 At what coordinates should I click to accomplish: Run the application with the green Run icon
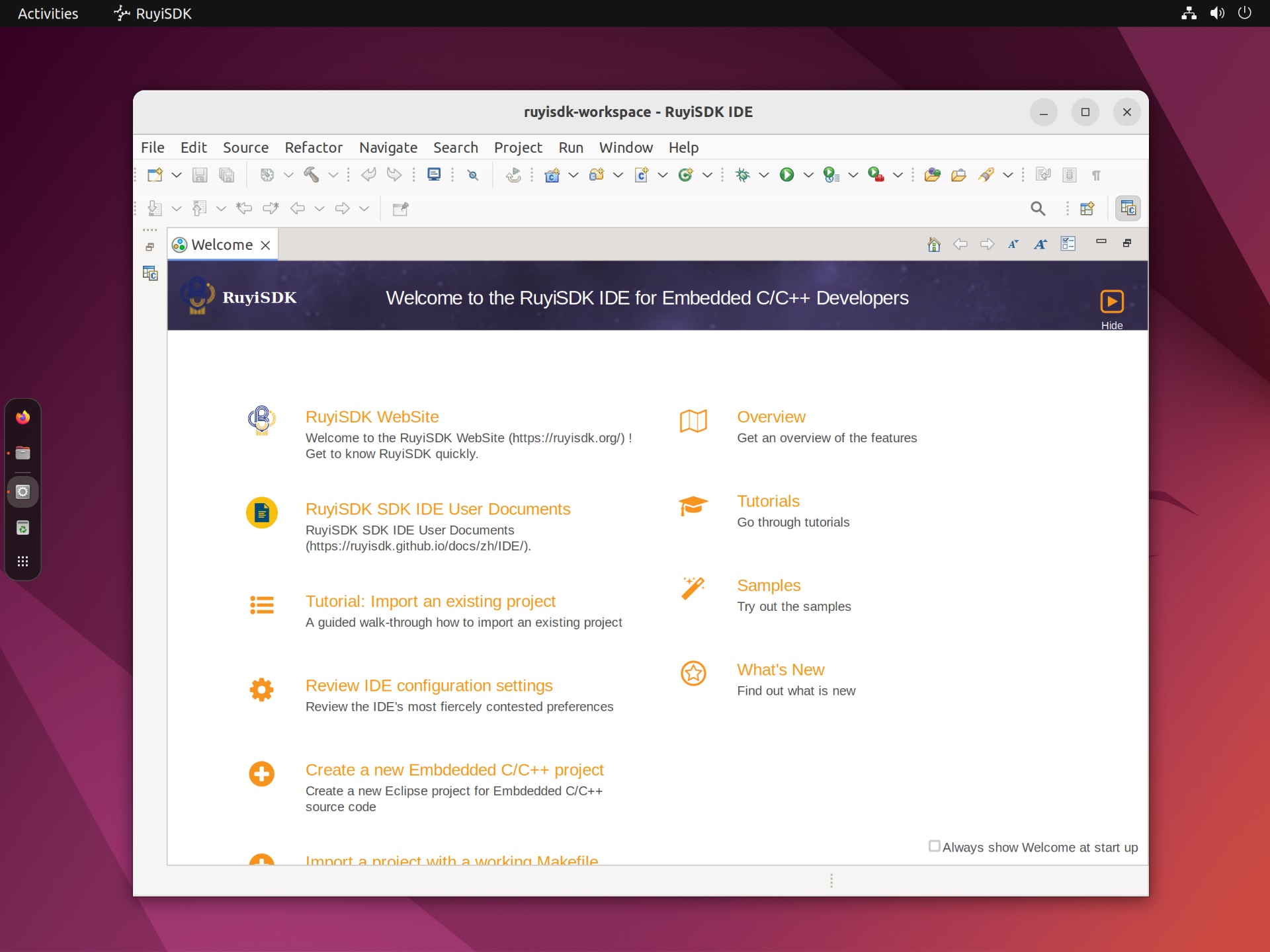[786, 174]
